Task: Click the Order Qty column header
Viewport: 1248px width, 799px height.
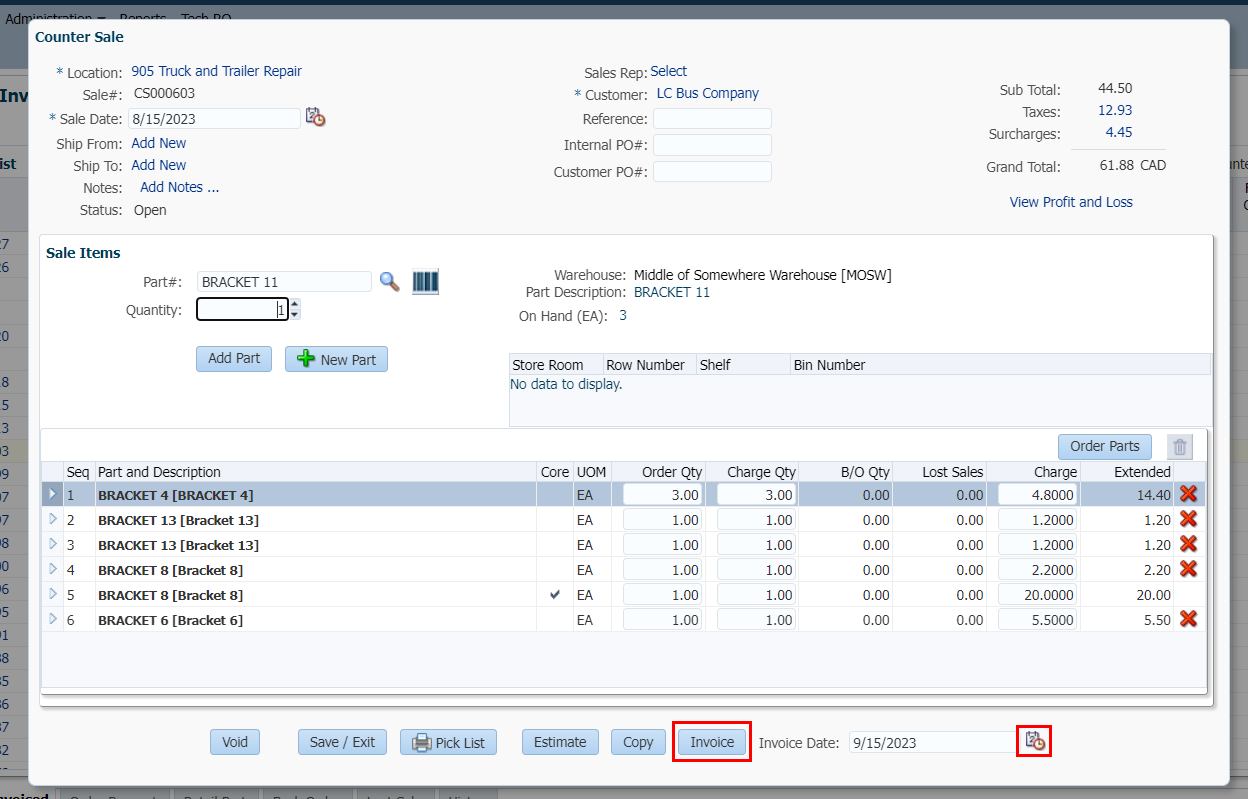Action: pyautogui.click(x=658, y=472)
